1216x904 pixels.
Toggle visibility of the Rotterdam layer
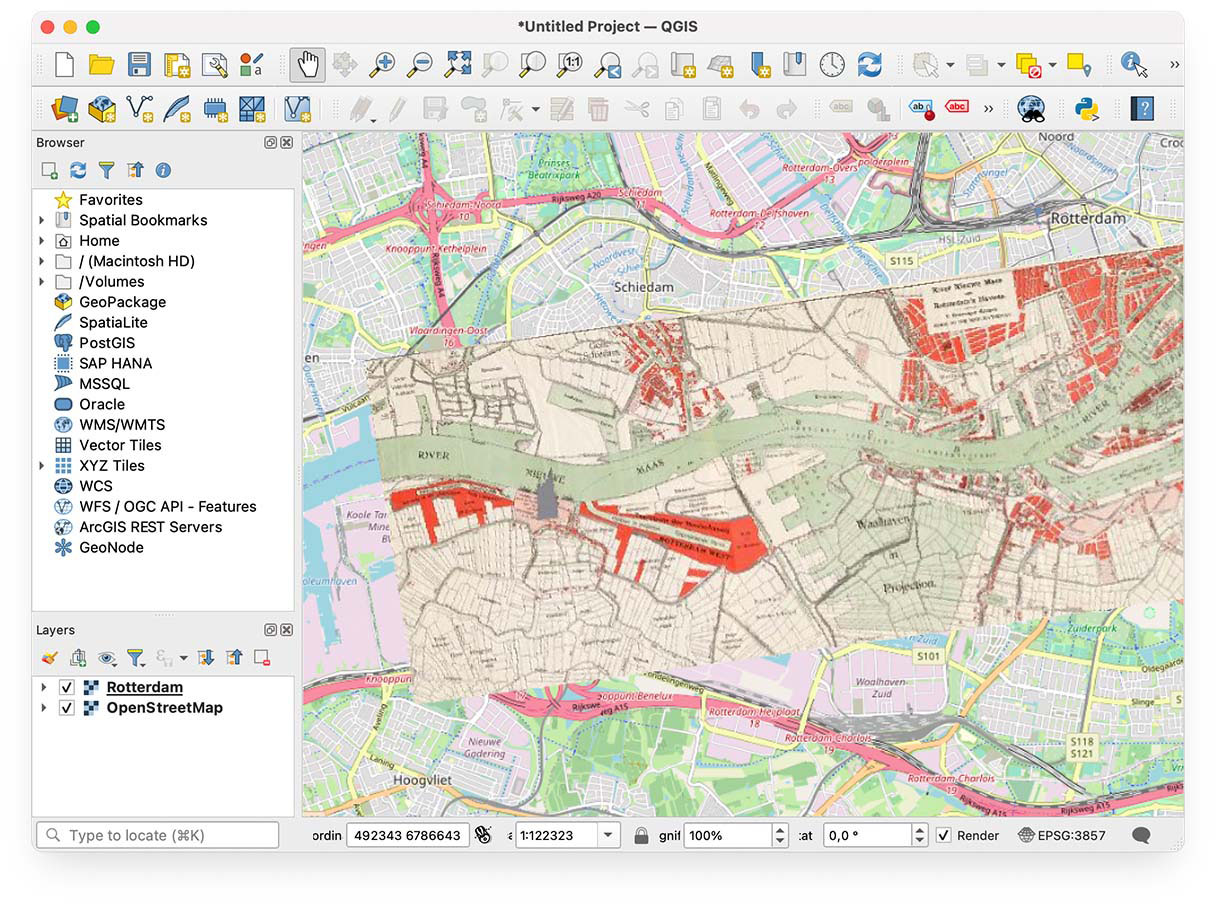(x=67, y=687)
